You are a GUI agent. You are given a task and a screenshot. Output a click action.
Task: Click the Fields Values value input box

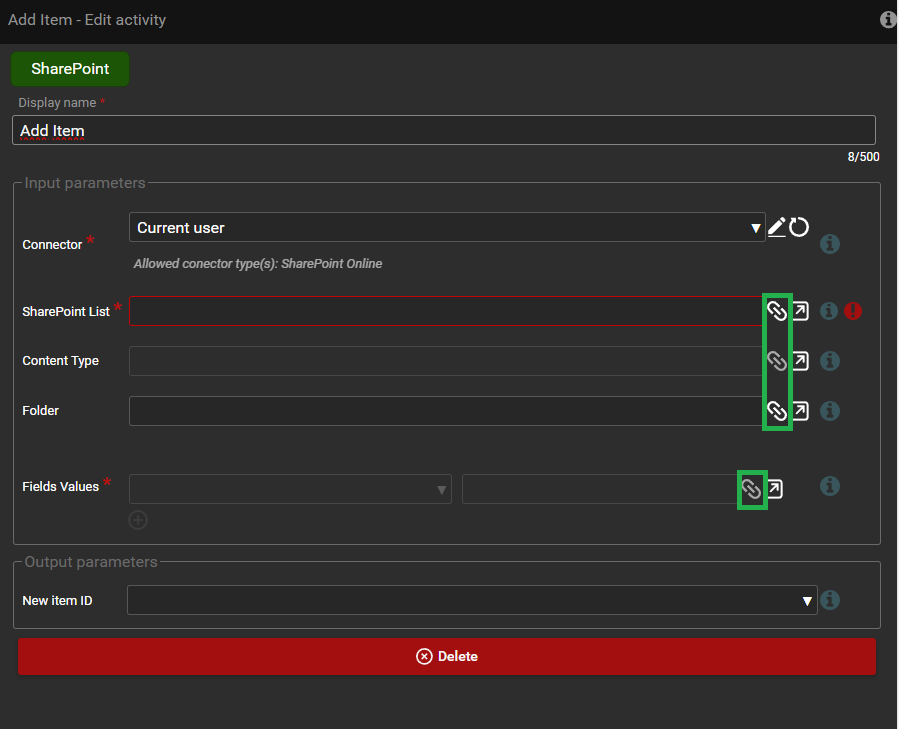(598, 489)
